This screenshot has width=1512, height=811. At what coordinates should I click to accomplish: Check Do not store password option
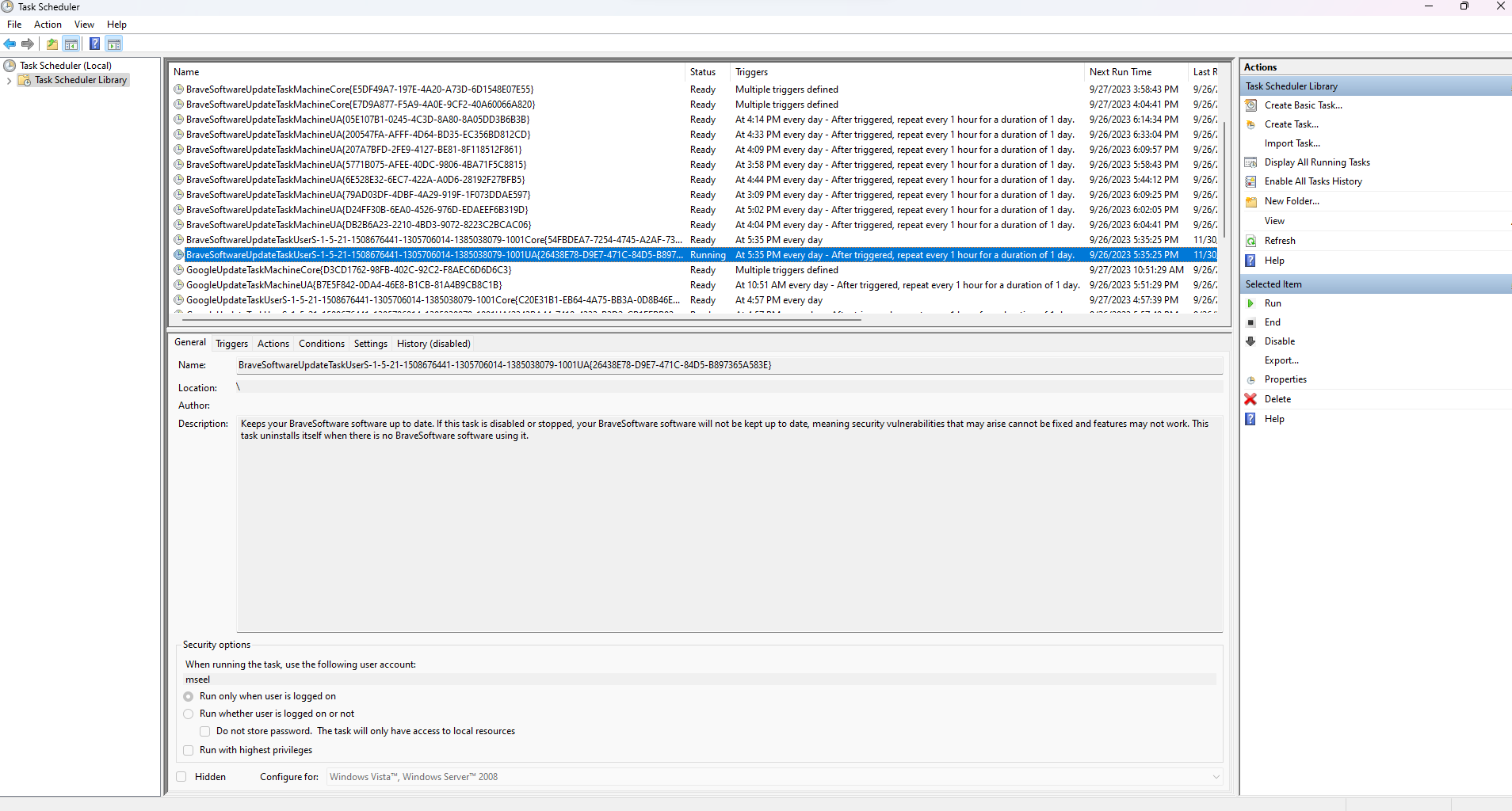coord(205,731)
